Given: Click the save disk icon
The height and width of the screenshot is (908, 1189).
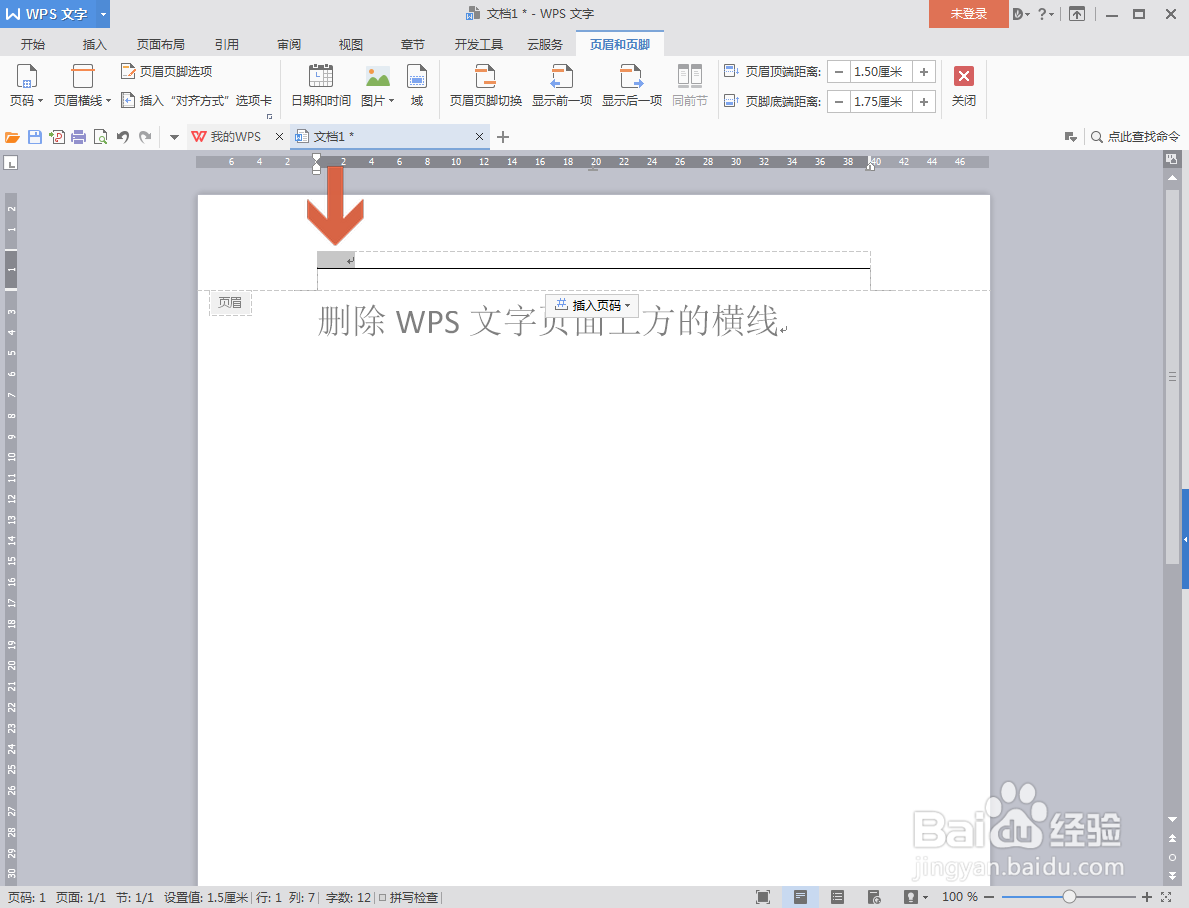Looking at the screenshot, I should (x=35, y=137).
